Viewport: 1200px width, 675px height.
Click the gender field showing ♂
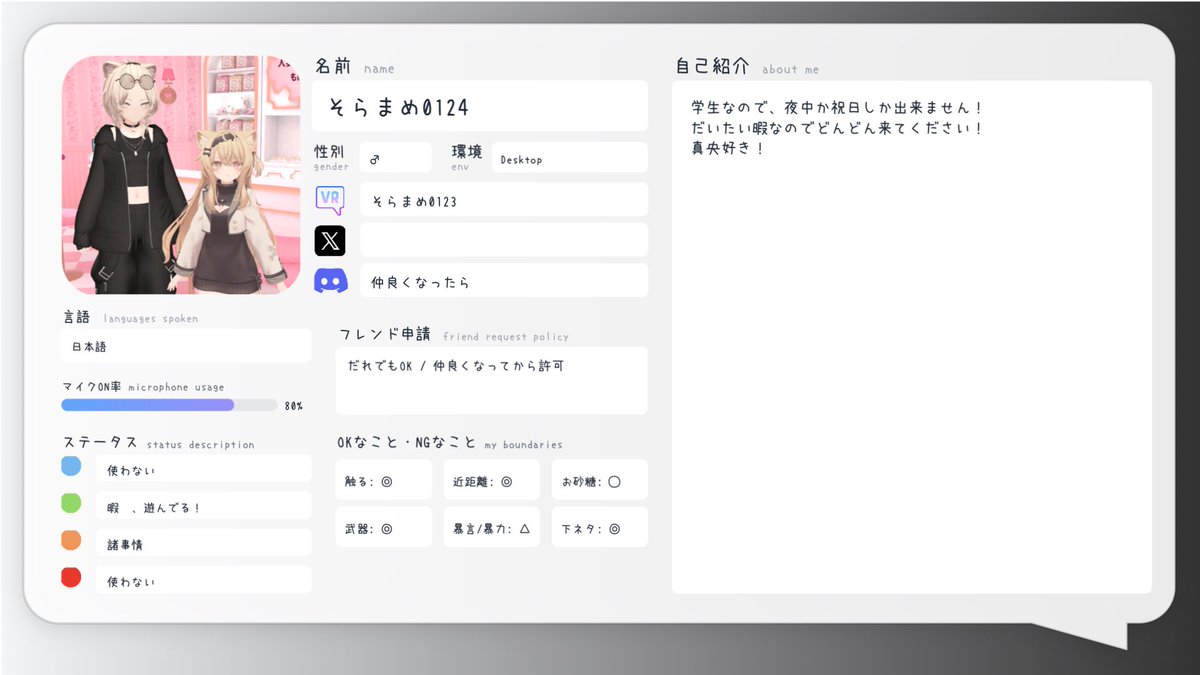coord(395,158)
